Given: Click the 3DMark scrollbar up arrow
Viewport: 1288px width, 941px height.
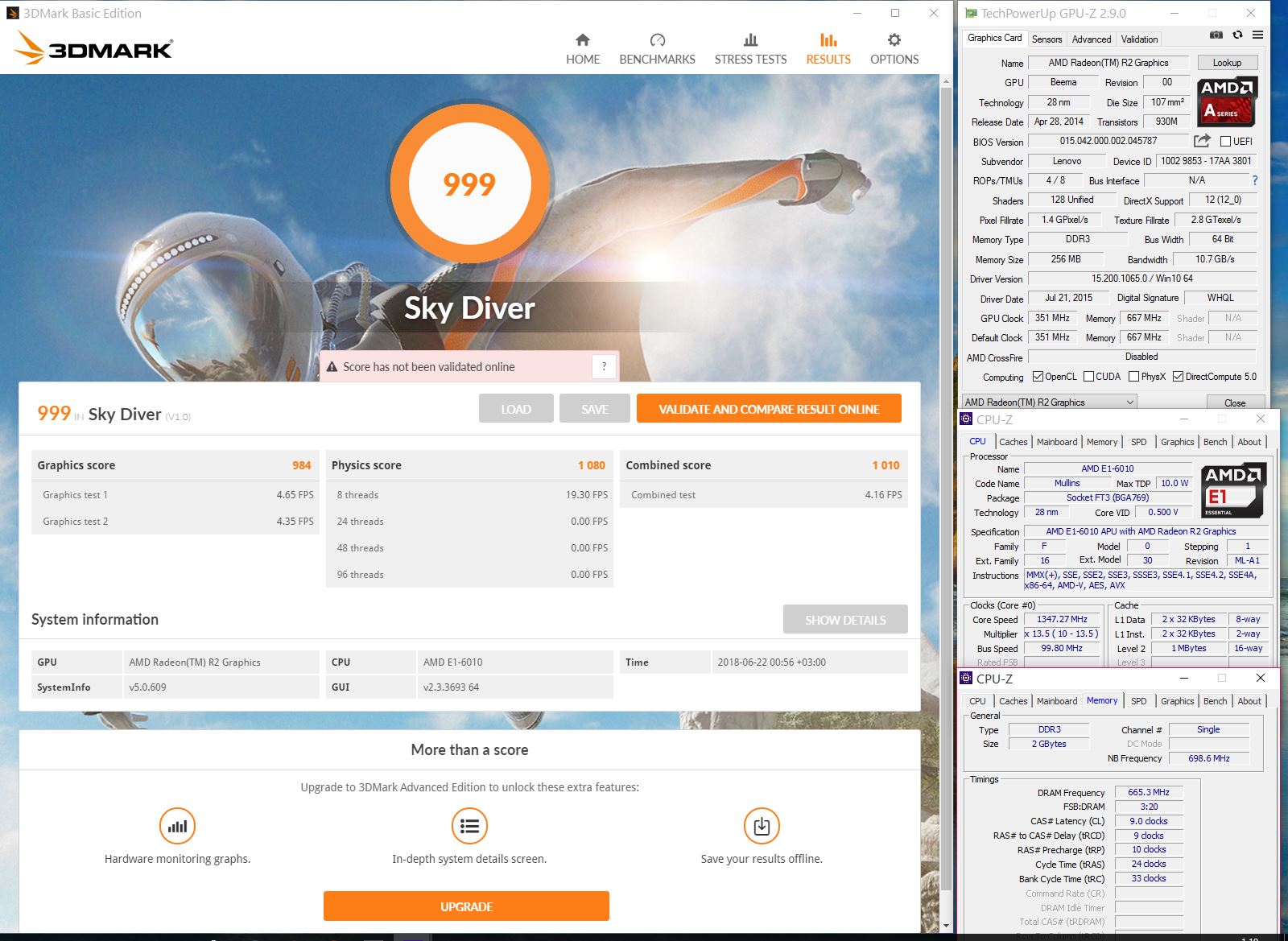Looking at the screenshot, I should click(x=945, y=80).
